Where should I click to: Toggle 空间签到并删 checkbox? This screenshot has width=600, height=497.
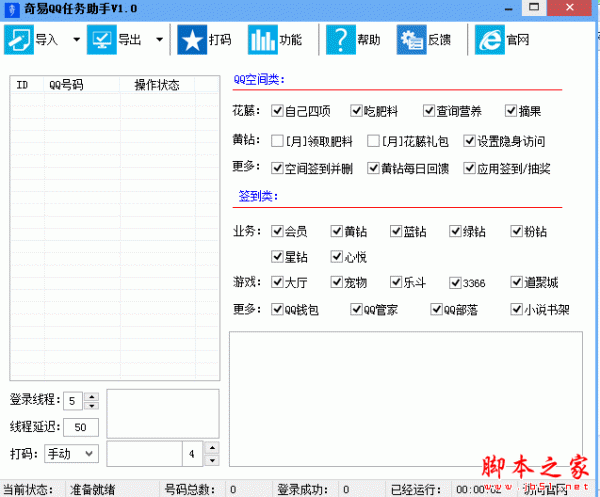[277, 168]
